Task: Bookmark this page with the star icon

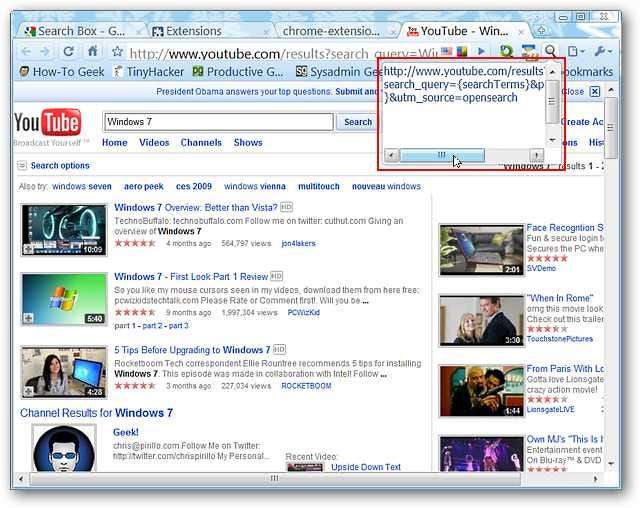Action: [x=117, y=51]
